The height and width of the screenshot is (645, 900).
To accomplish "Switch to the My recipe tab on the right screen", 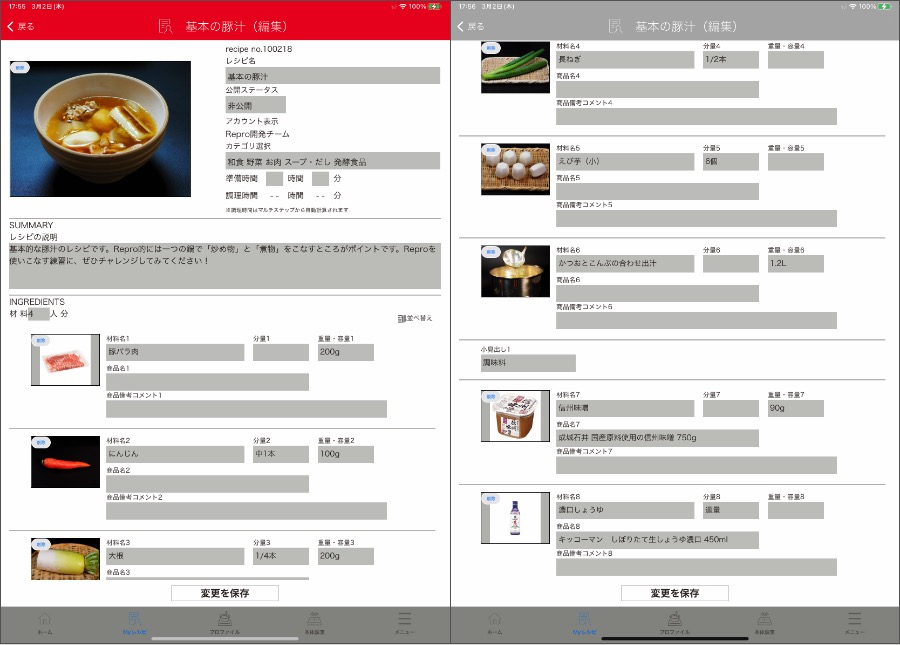I will coord(584,621).
